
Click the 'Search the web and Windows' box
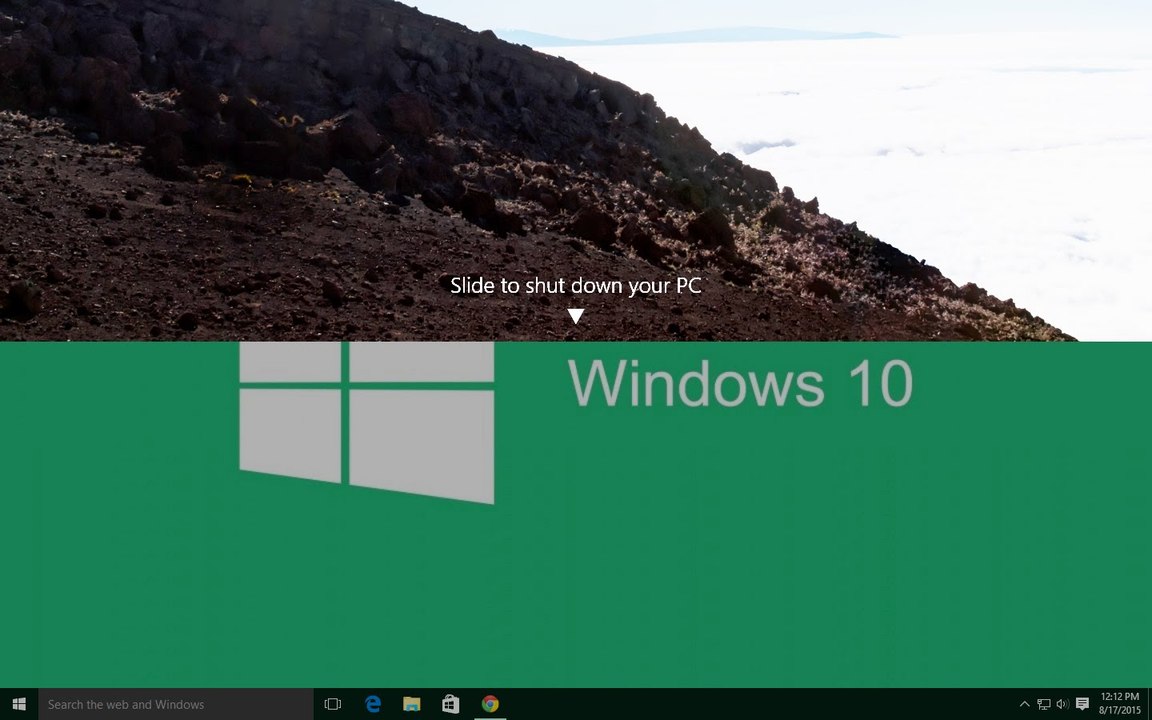pos(176,704)
